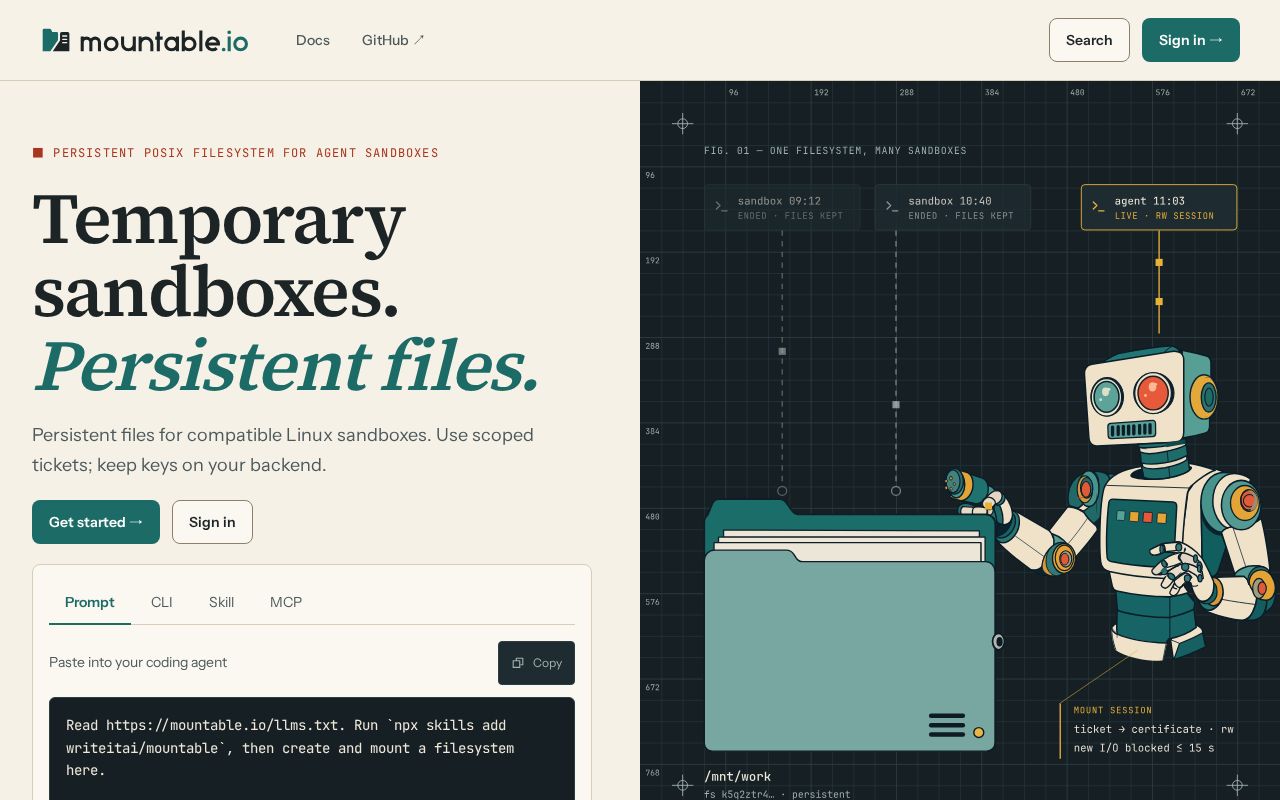1280x800 pixels.
Task: Click the 'PERSISTENT POSIX FILESYSTEM FOR AGENT SANDBOXES' tagline
Action: coord(246,153)
